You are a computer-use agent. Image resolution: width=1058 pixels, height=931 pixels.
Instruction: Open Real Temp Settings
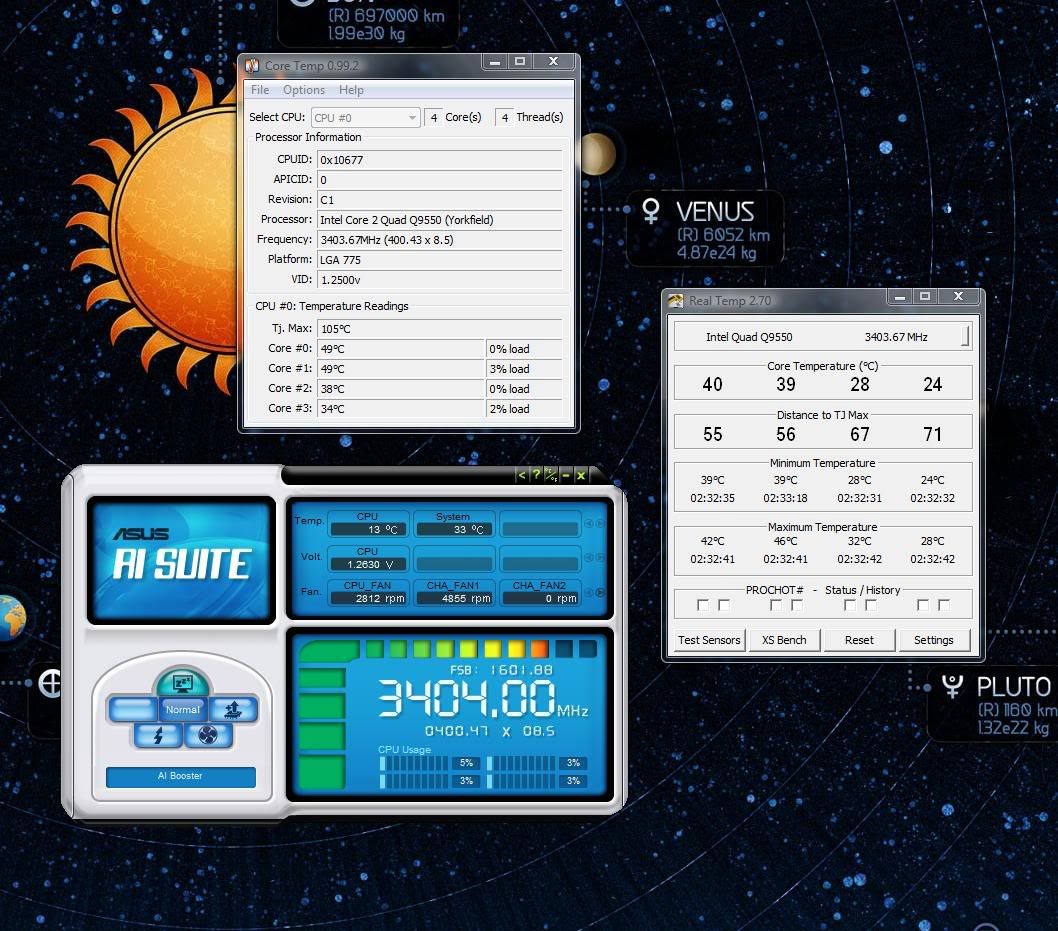934,640
